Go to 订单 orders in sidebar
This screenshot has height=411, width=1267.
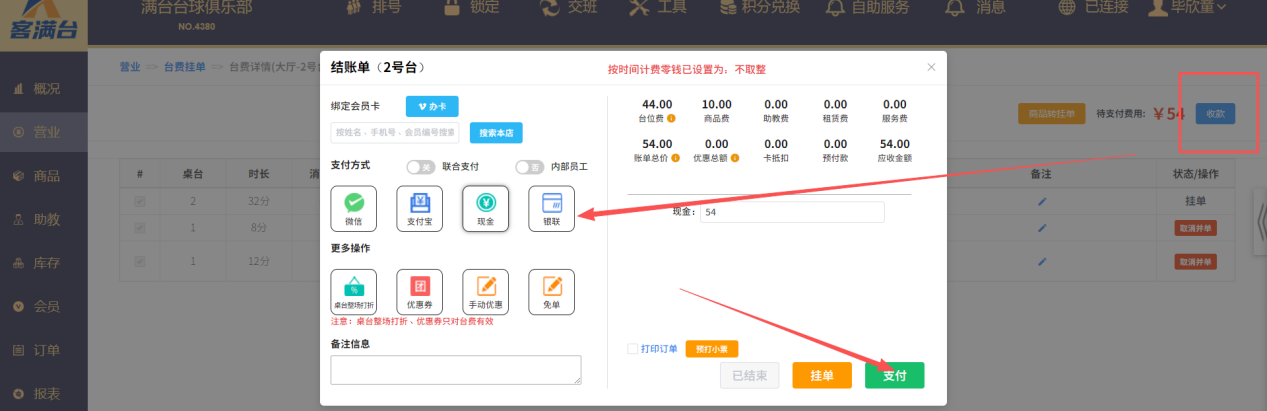[44, 350]
